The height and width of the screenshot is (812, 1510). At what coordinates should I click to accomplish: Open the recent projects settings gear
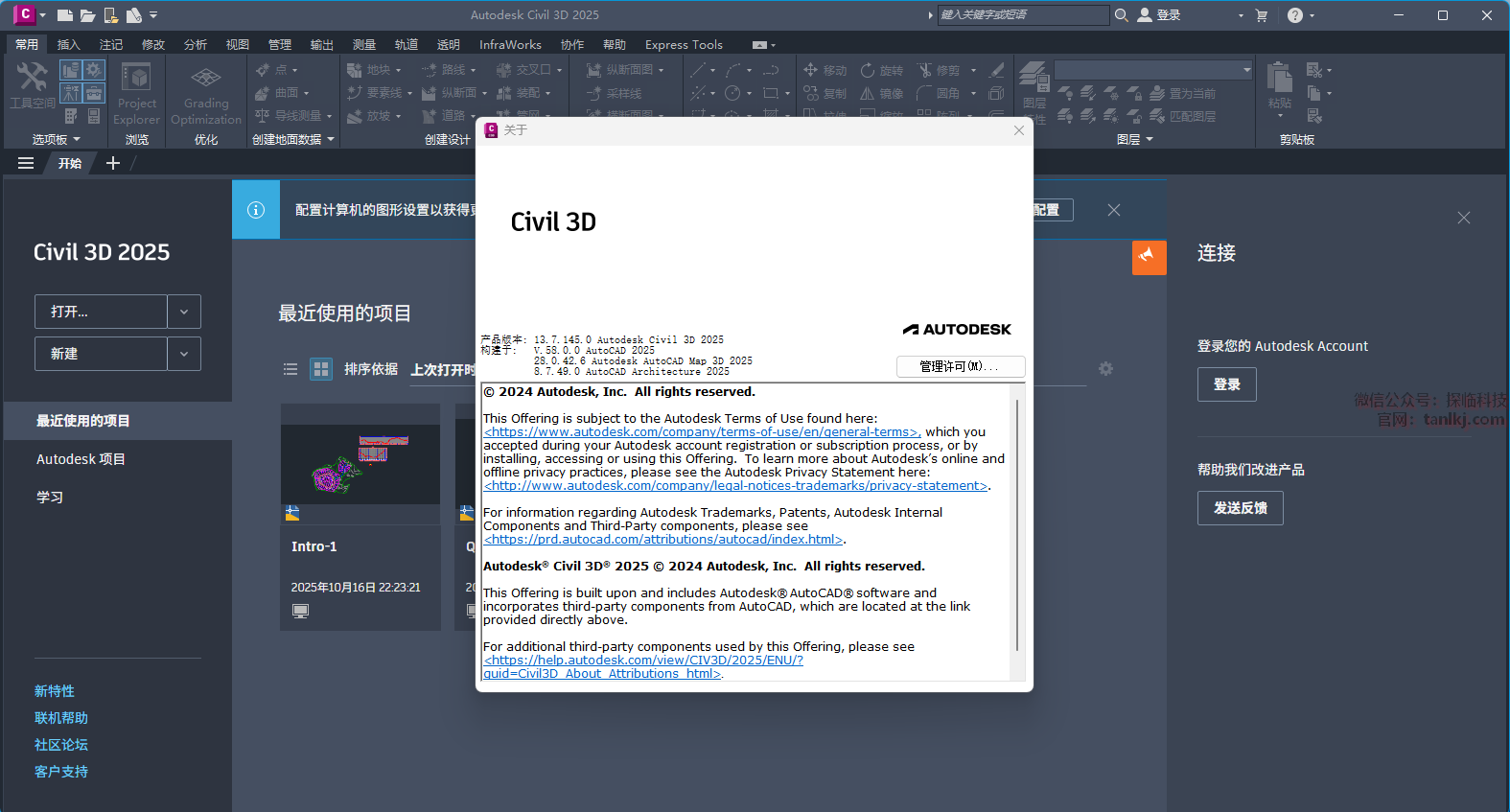coord(1105,369)
